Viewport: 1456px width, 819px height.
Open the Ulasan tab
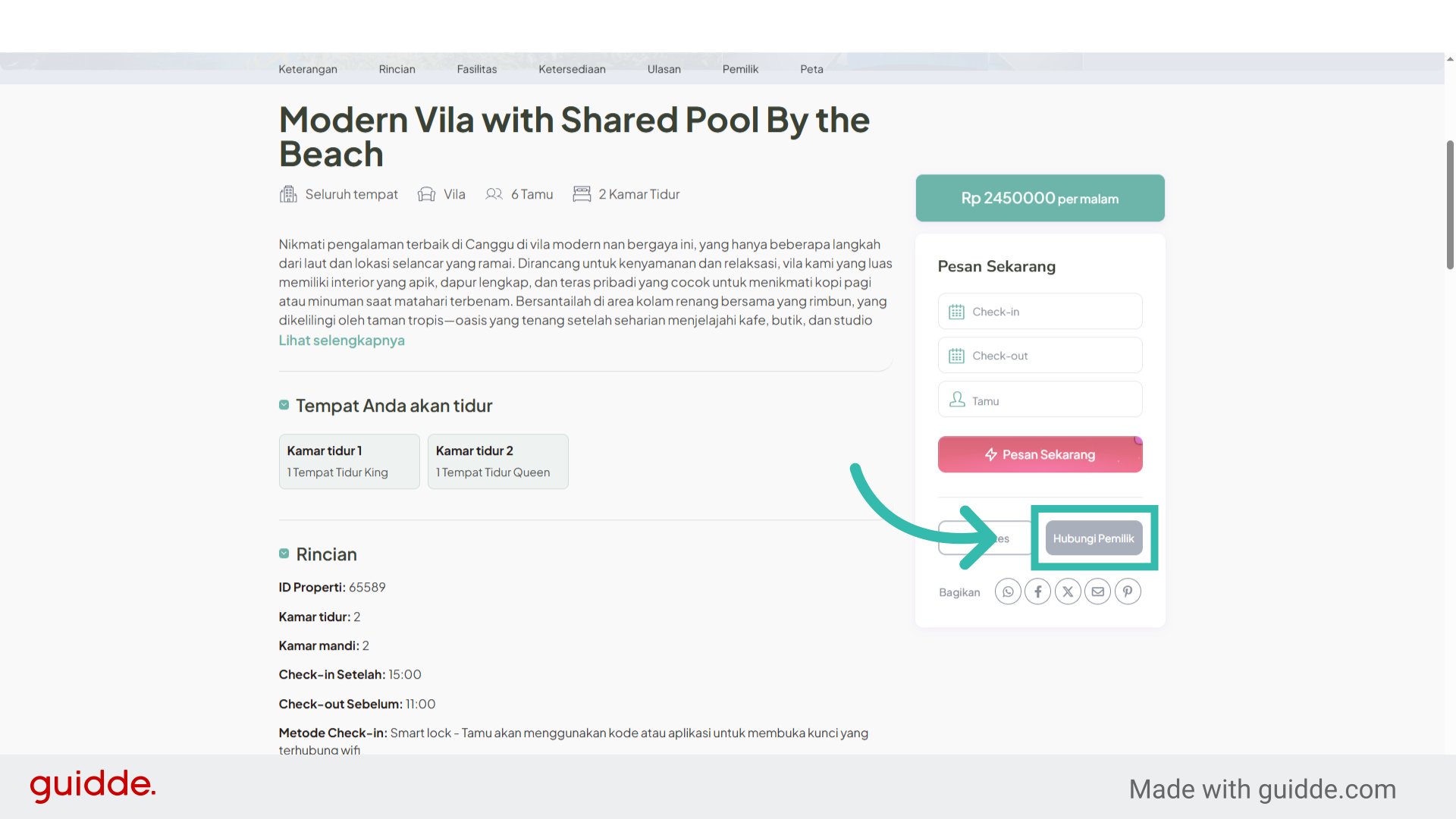pos(664,69)
